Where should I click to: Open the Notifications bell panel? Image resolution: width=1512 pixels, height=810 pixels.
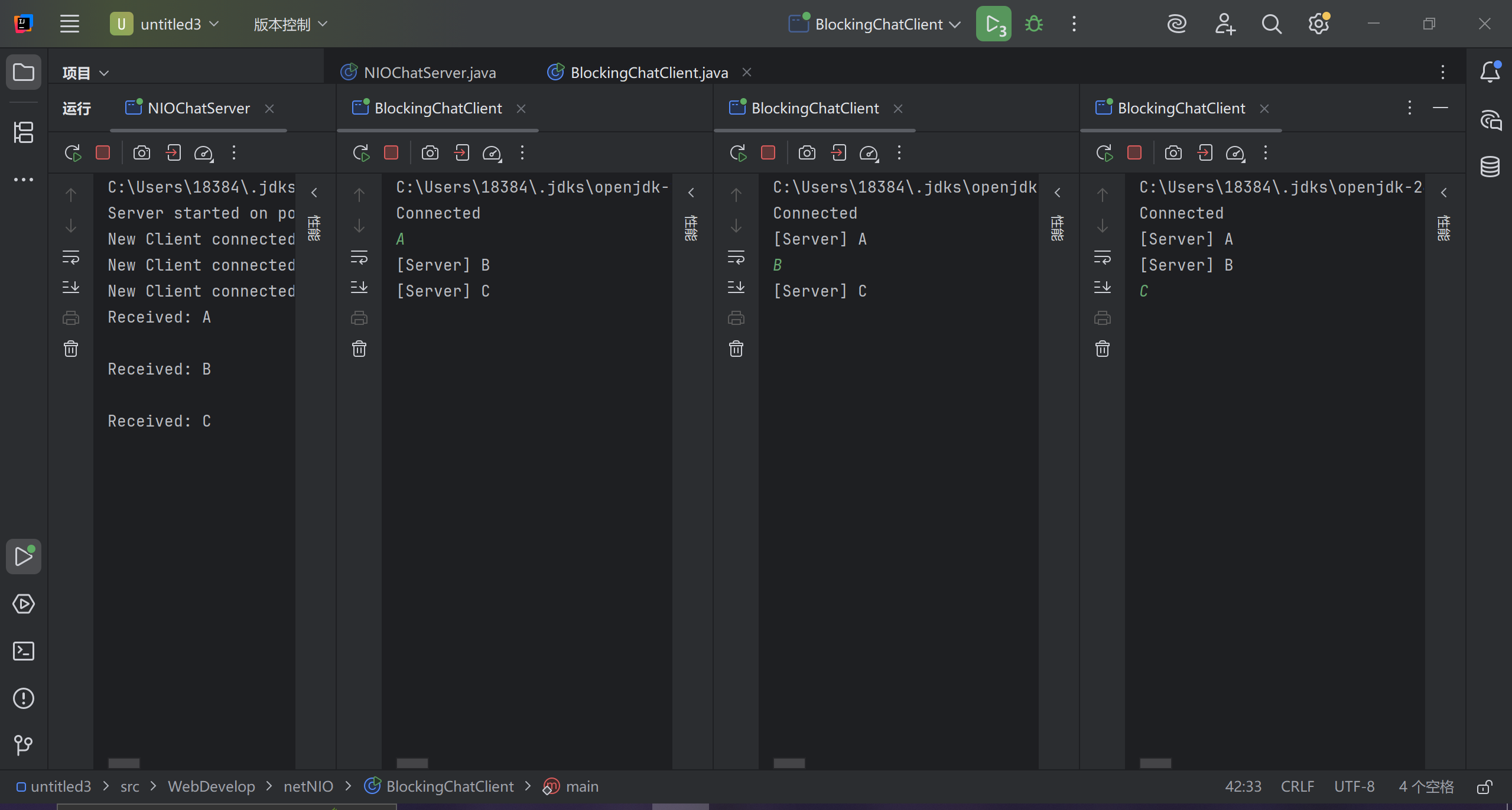point(1490,73)
